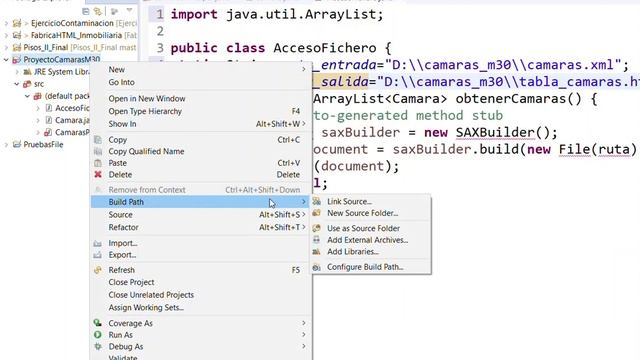Click the Configure Build Path icon
This screenshot has height=360, width=640.
click(317, 267)
